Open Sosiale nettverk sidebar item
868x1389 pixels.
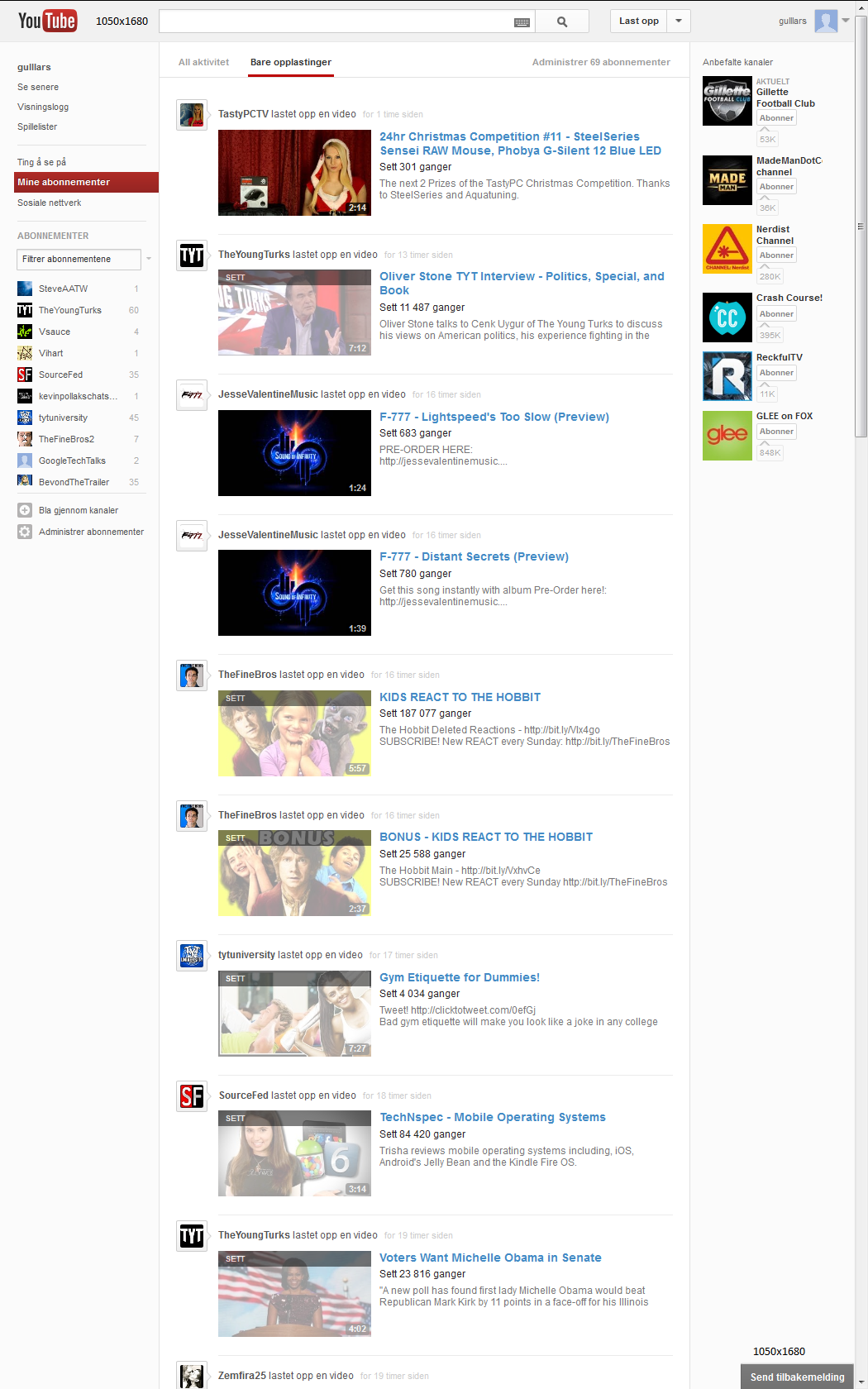[x=50, y=203]
